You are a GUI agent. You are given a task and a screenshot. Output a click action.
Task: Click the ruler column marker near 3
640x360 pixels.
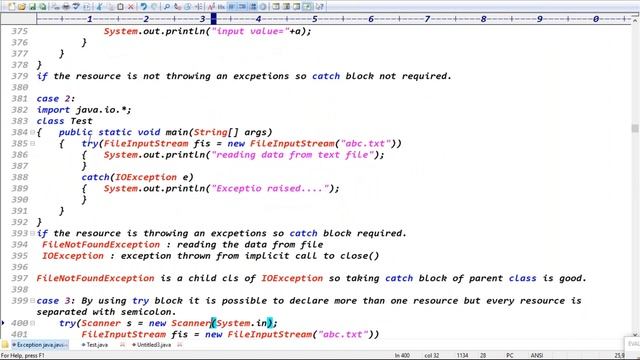pos(213,18)
